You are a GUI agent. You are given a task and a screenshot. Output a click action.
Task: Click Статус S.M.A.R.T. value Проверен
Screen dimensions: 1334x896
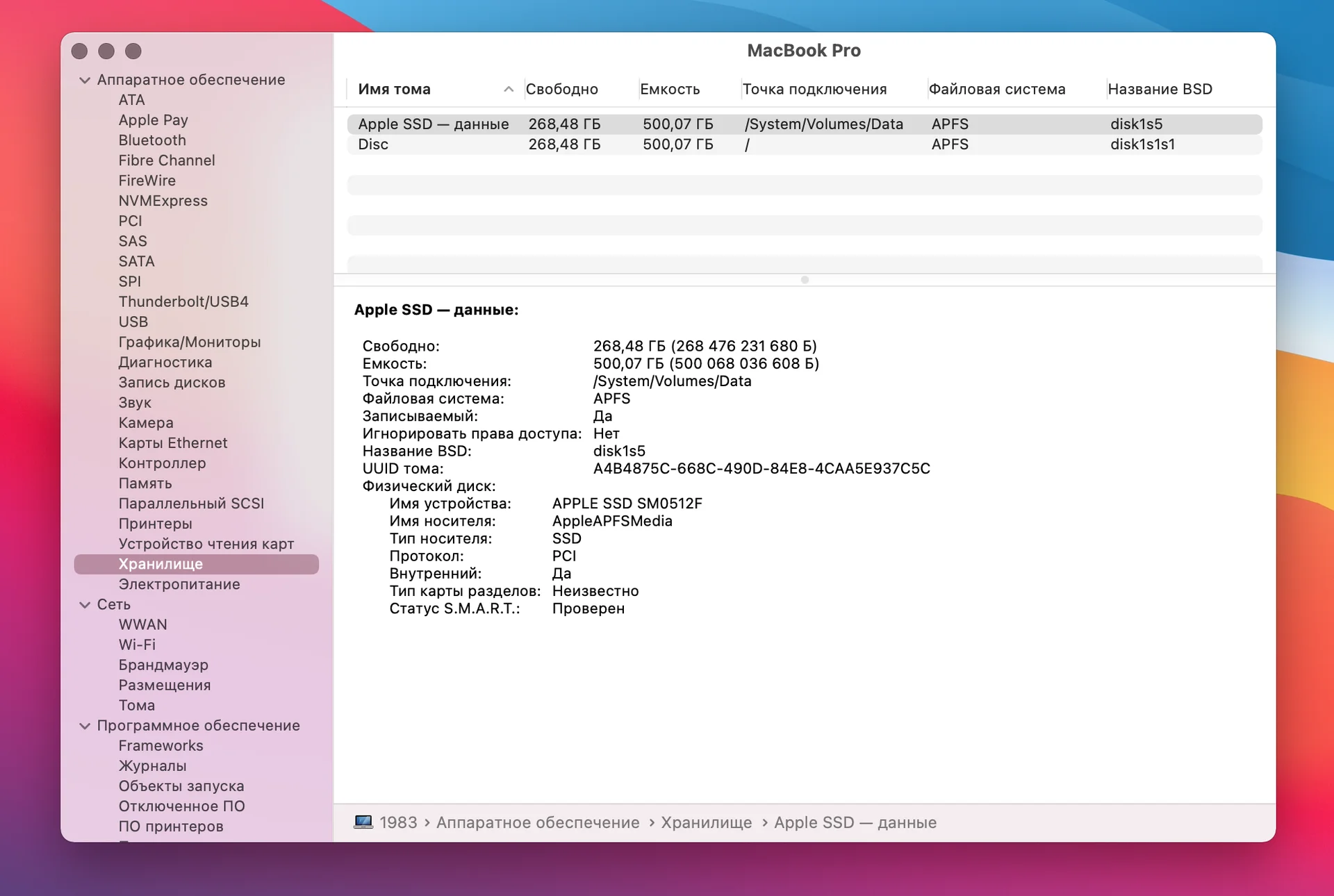pyautogui.click(x=588, y=608)
